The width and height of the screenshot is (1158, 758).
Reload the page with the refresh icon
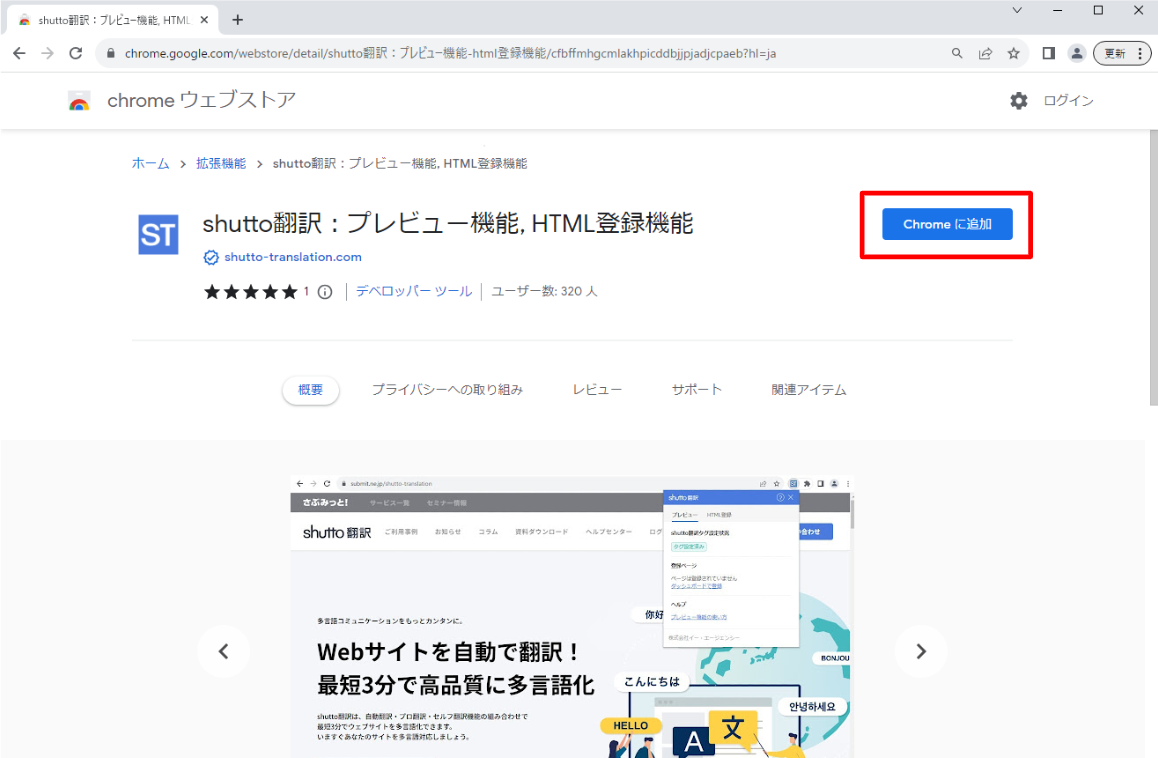(x=75, y=53)
